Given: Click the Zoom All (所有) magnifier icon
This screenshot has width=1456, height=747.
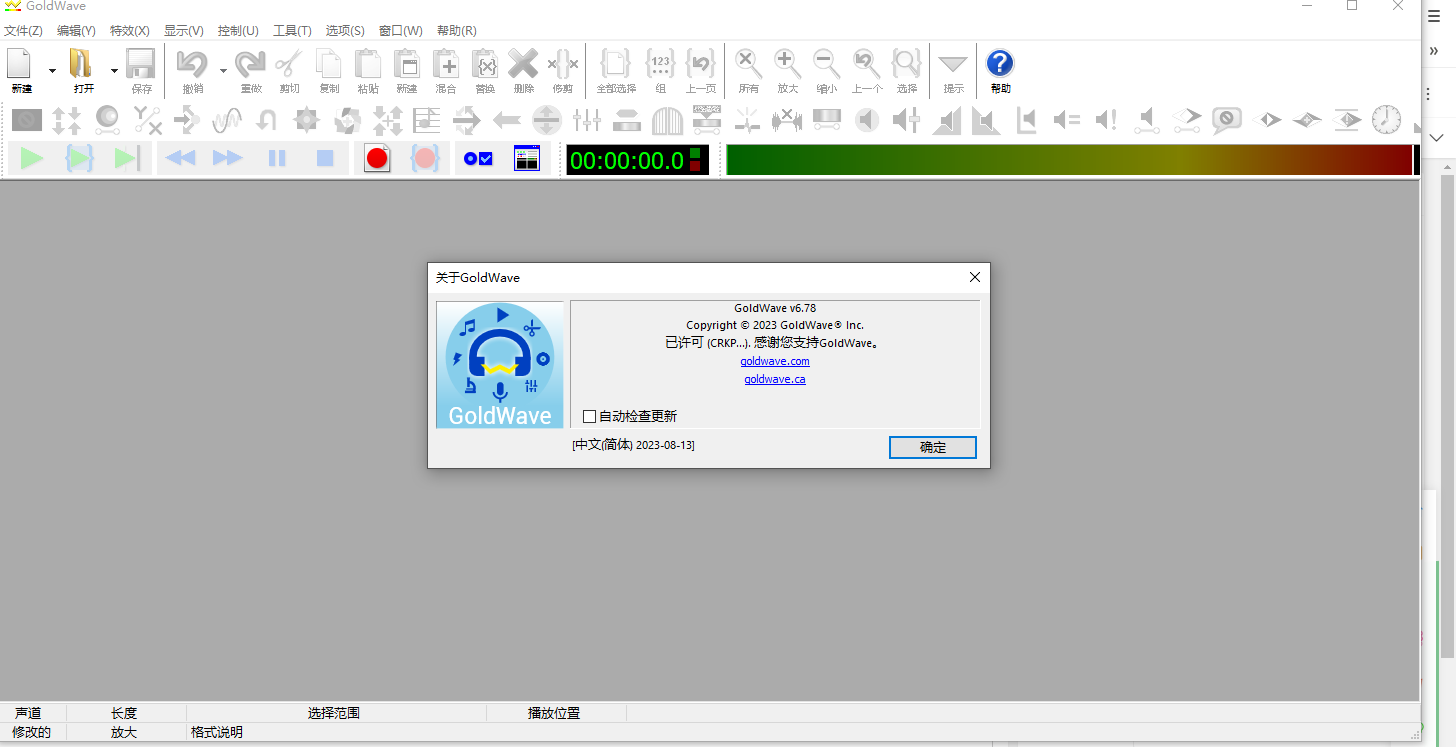Looking at the screenshot, I should pos(748,64).
